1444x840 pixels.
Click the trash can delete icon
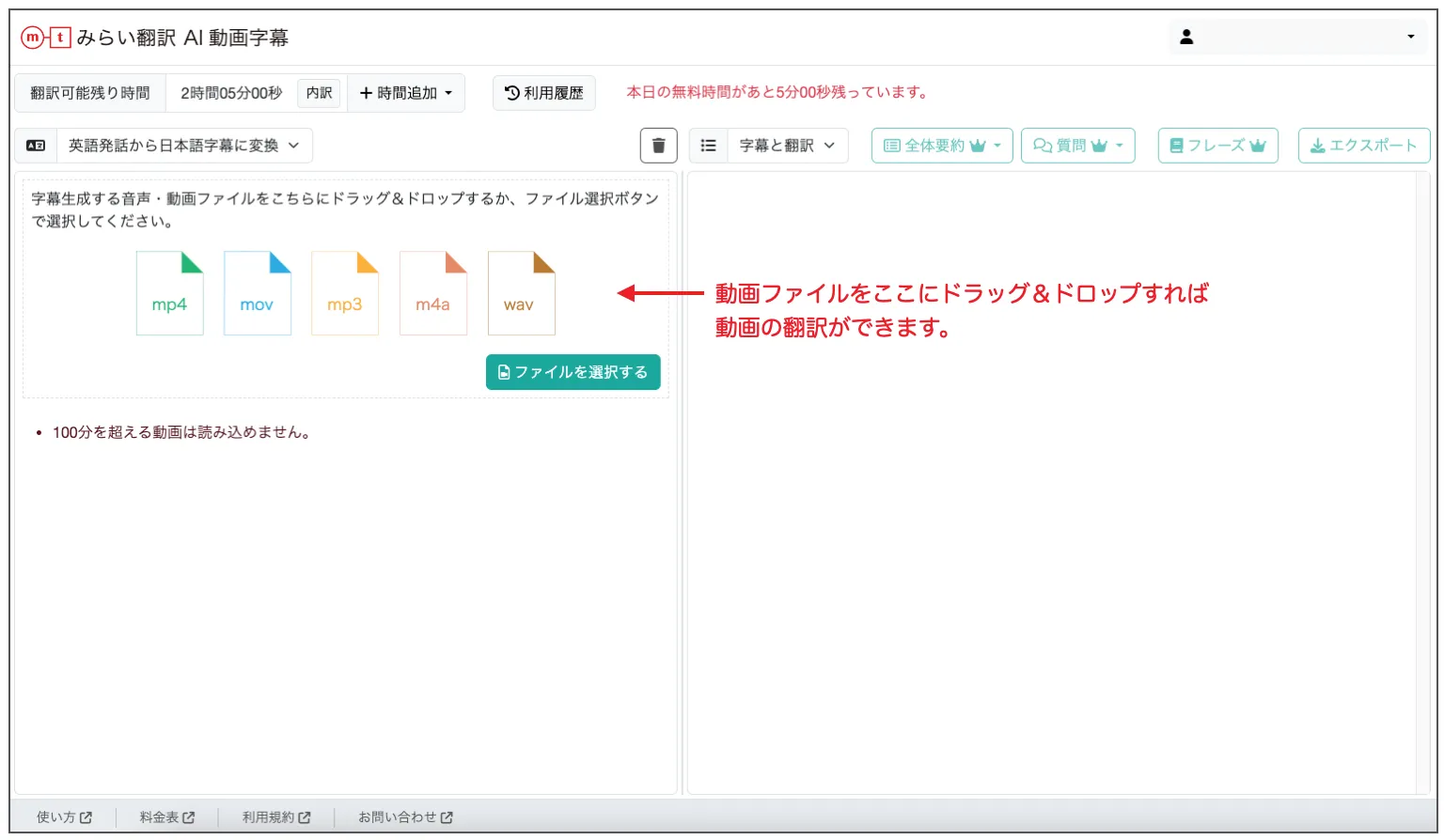click(658, 145)
